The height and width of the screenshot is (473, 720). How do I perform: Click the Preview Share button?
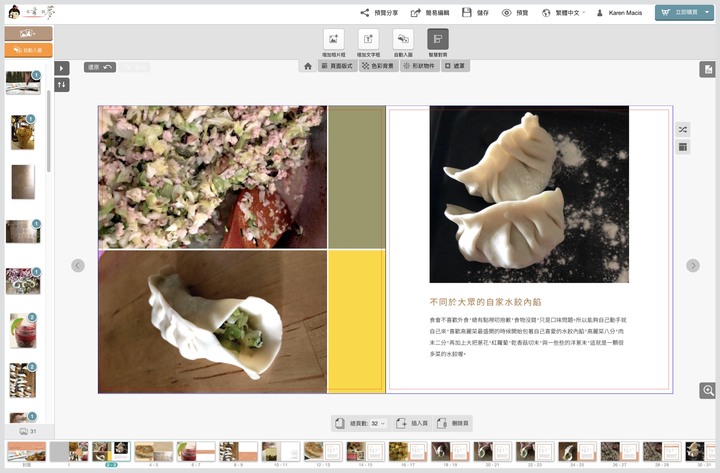pyautogui.click(x=379, y=13)
